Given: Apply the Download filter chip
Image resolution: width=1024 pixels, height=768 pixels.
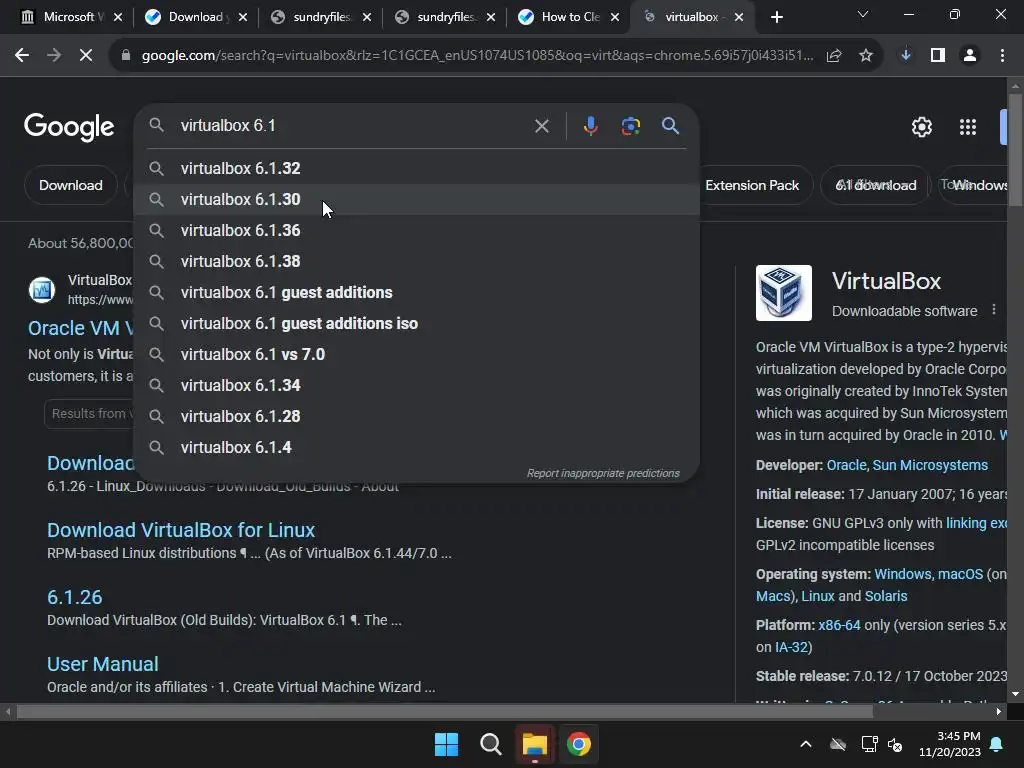Looking at the screenshot, I should pos(71,185).
